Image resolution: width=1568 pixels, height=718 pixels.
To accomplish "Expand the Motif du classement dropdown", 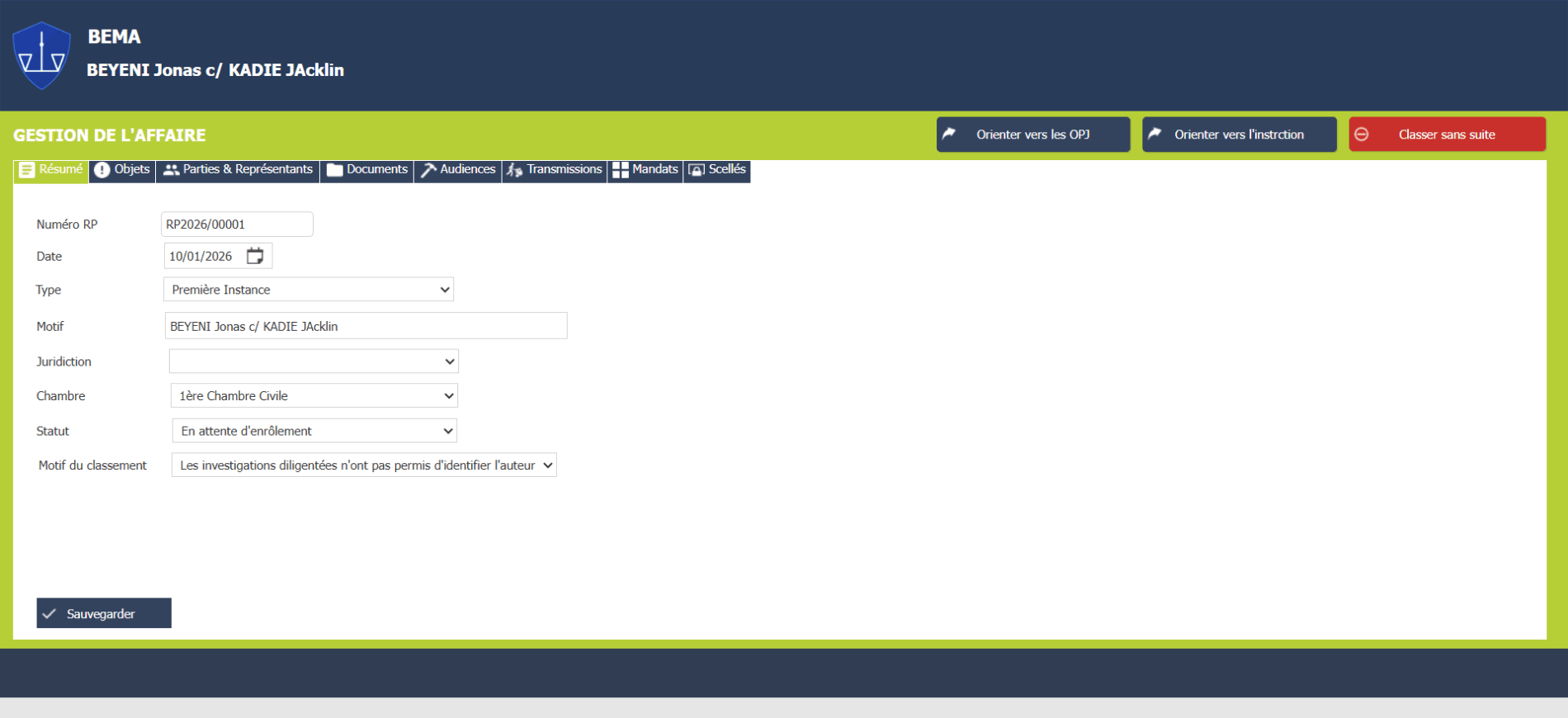I will [x=364, y=465].
